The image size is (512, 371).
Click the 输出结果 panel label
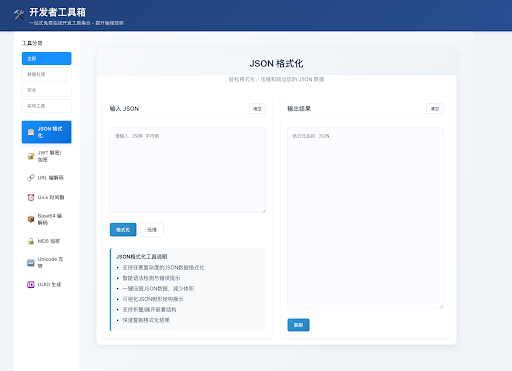299,109
